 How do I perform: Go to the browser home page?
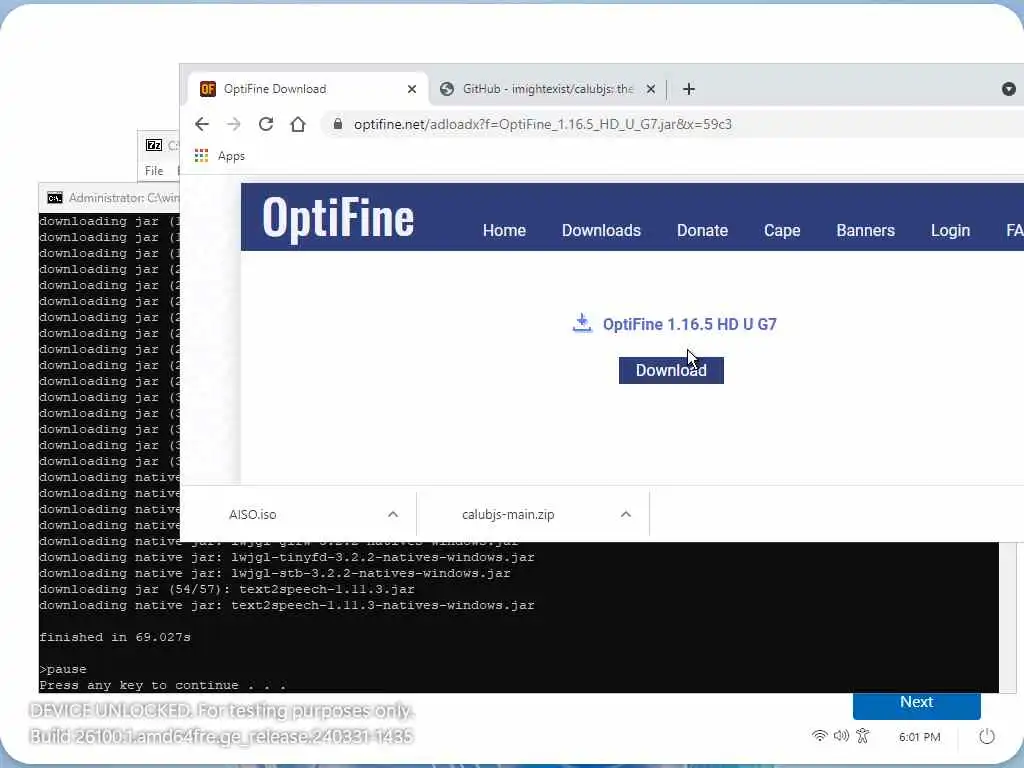pyautogui.click(x=298, y=124)
